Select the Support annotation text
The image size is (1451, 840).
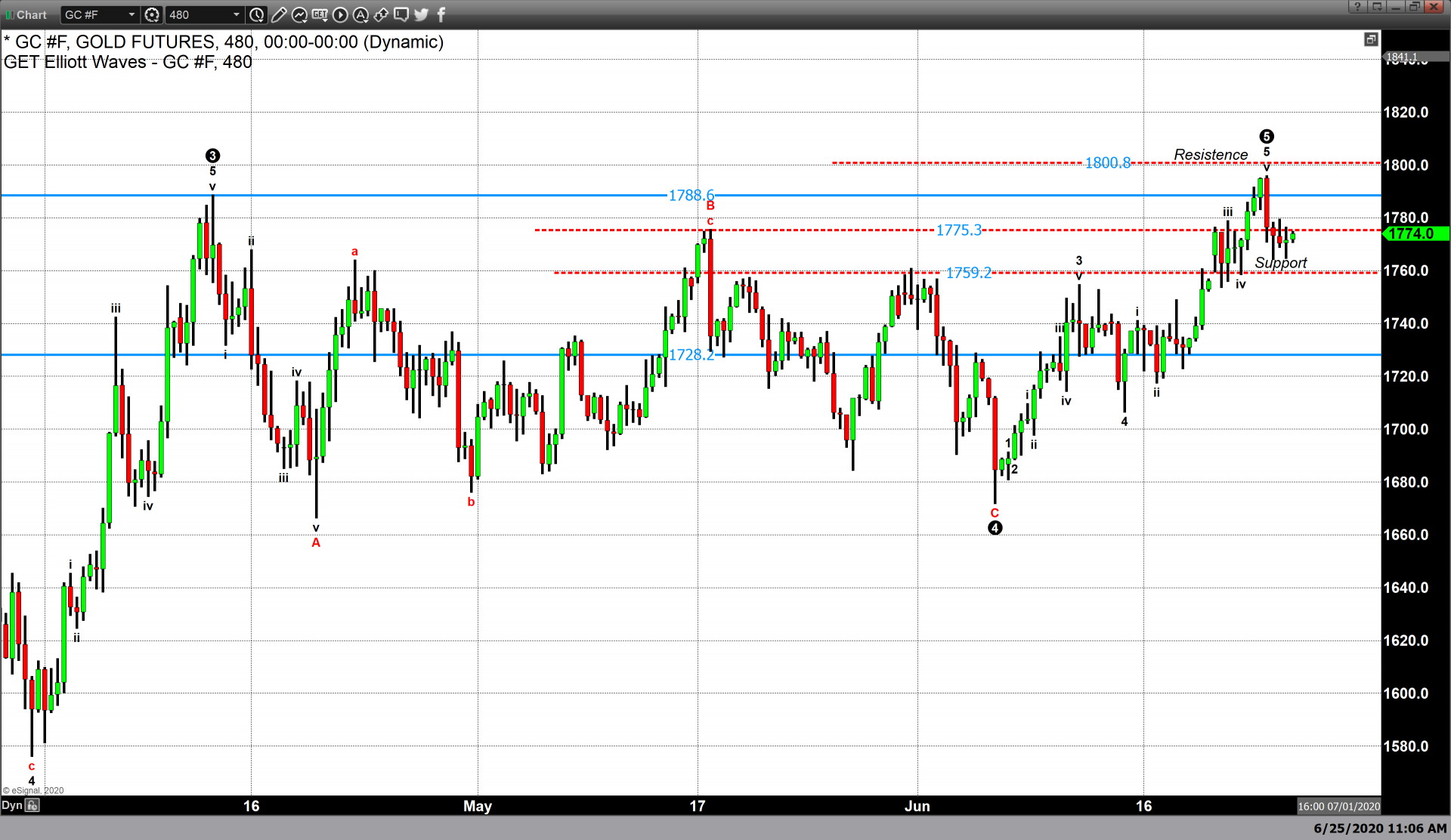[1281, 263]
